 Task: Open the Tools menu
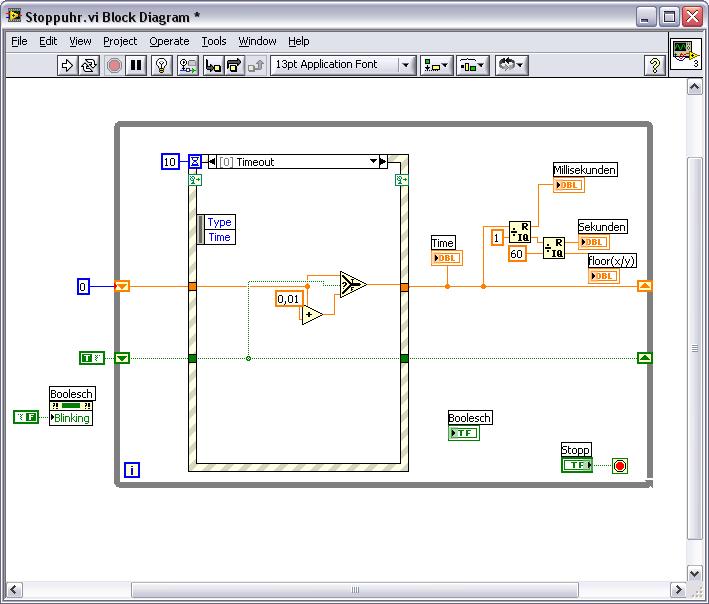pos(214,41)
